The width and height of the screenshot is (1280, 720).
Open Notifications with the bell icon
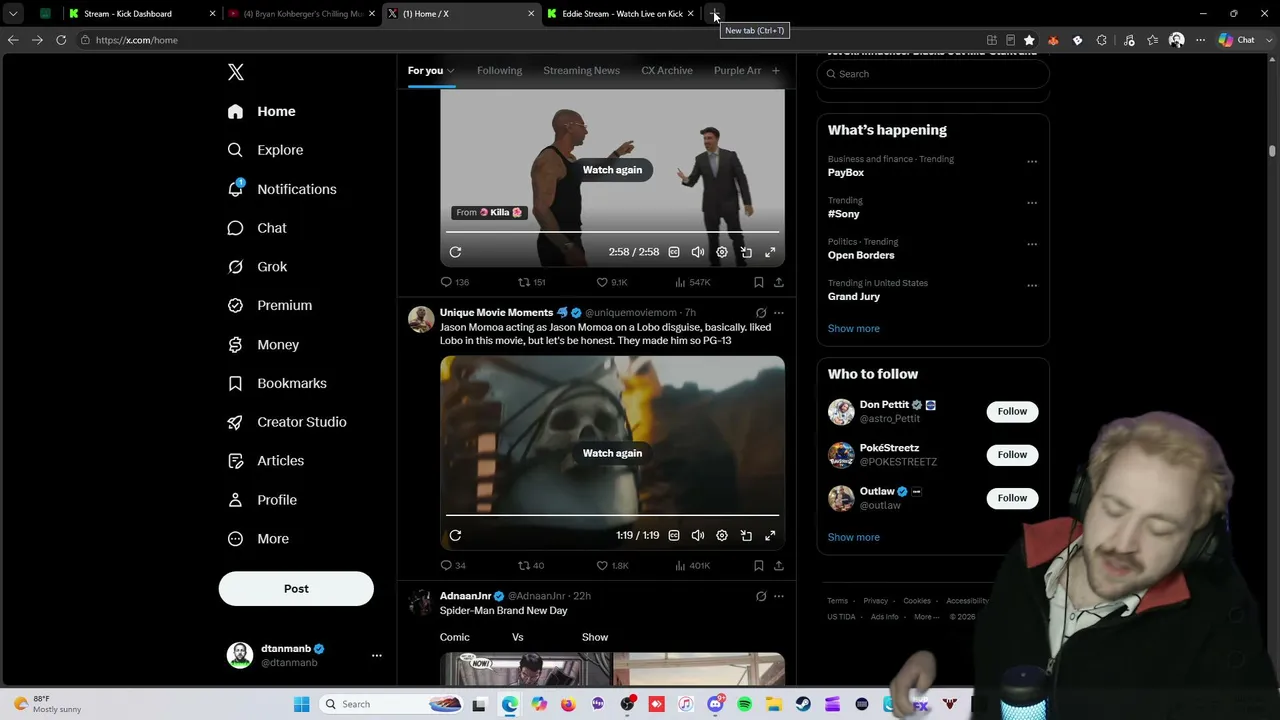click(235, 189)
